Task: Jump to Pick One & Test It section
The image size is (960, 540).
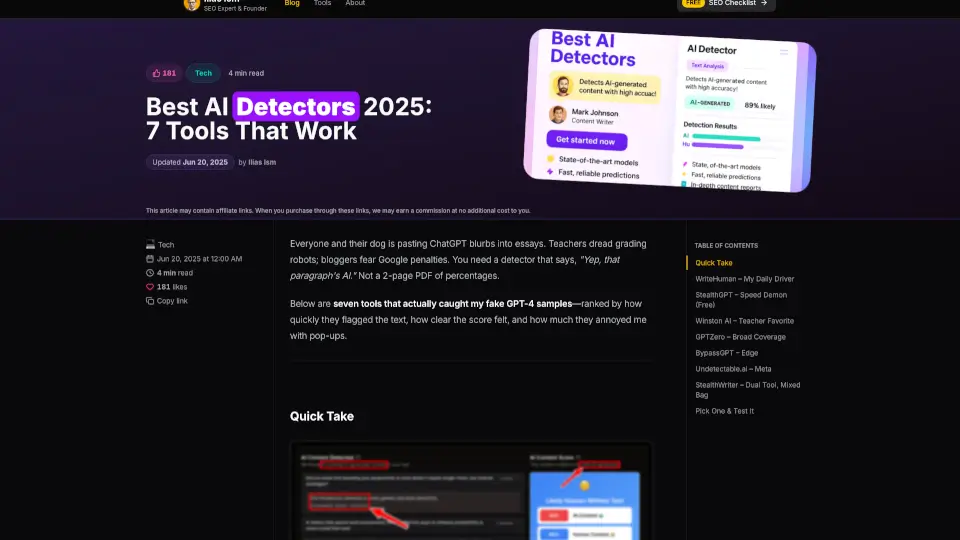Action: [724, 411]
